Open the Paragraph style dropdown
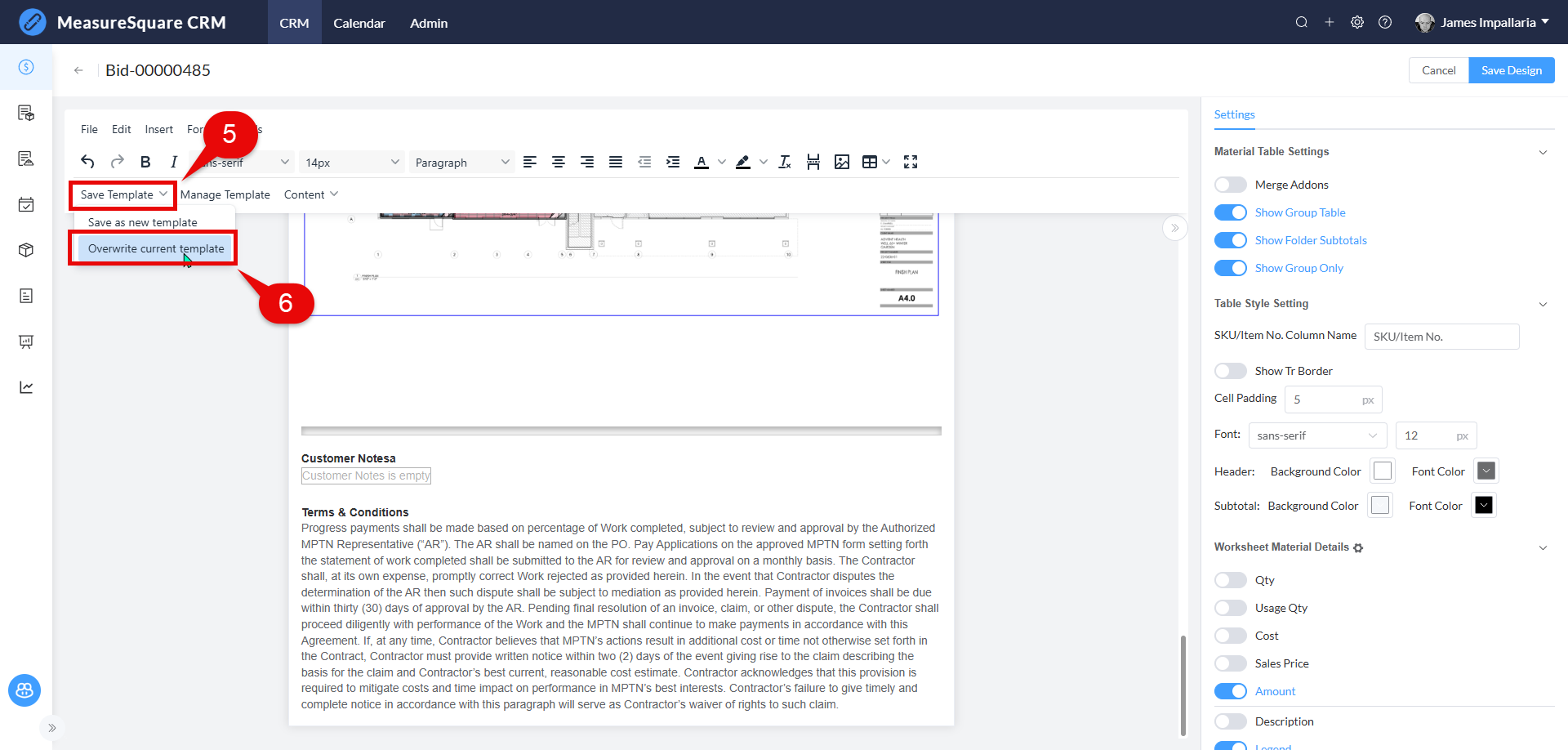This screenshot has height=750, width=1568. [462, 163]
